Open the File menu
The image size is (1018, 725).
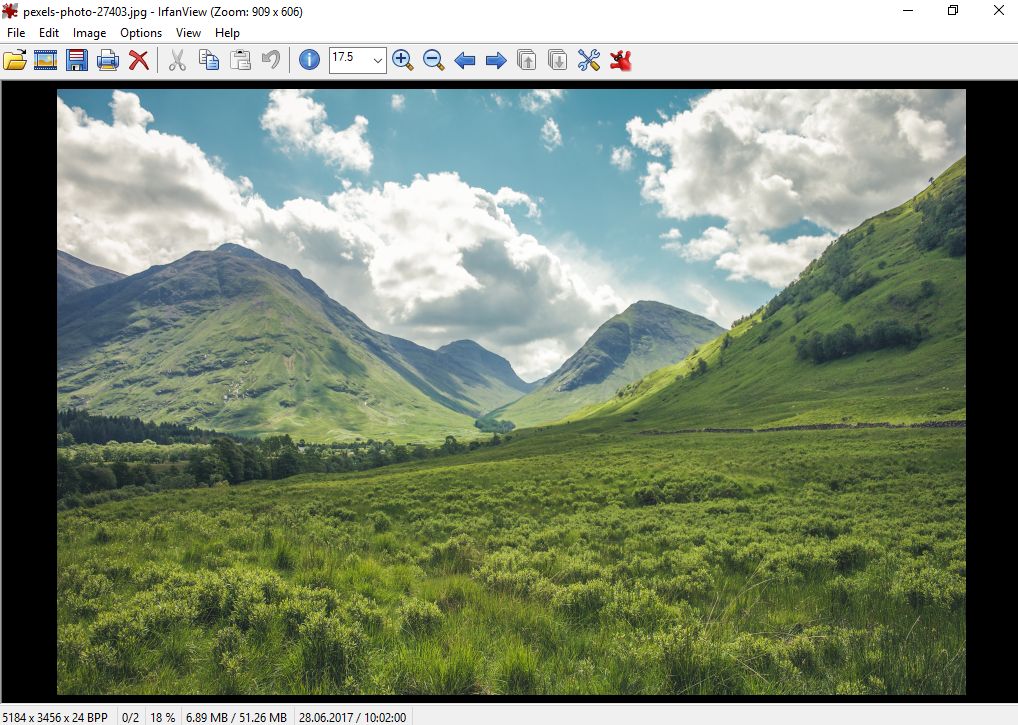click(16, 32)
